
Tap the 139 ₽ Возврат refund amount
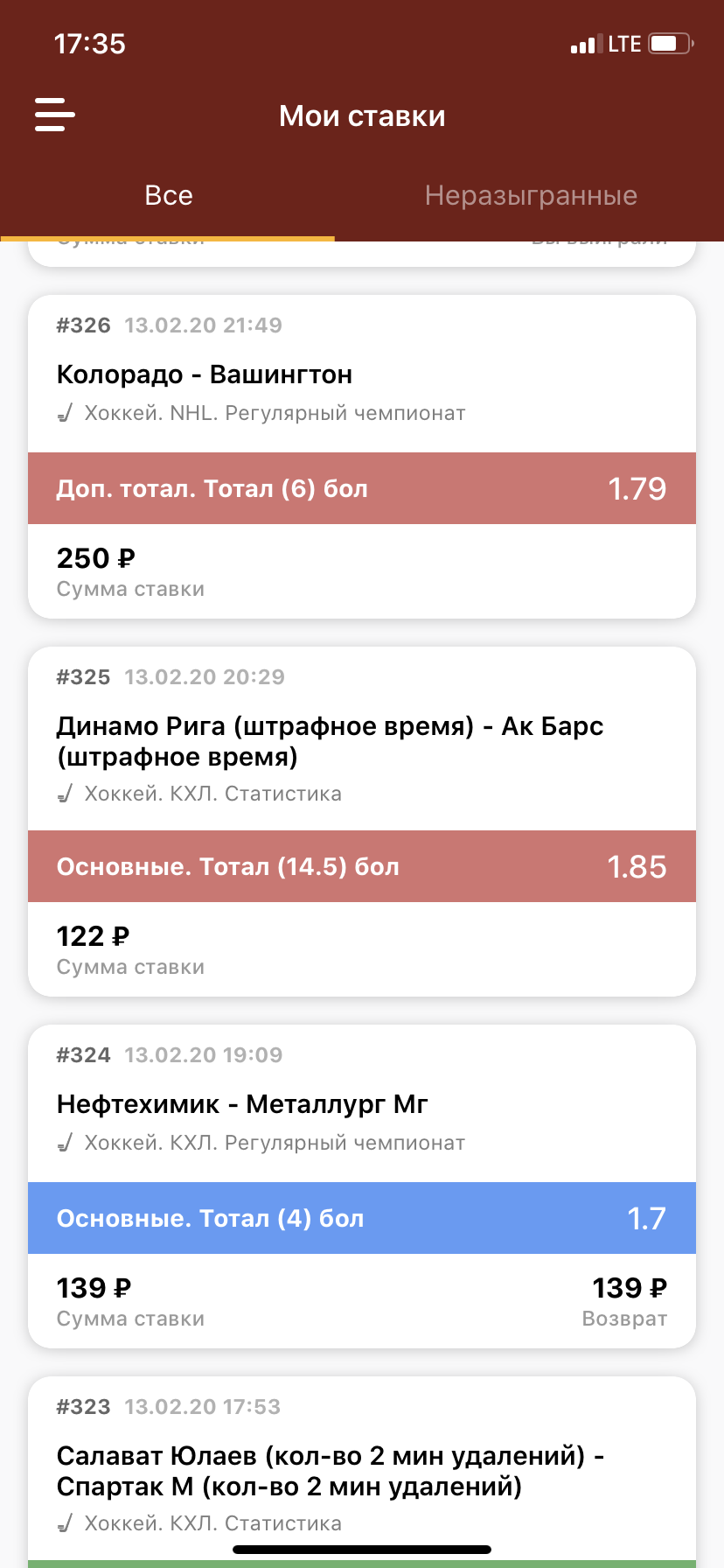(x=629, y=1288)
